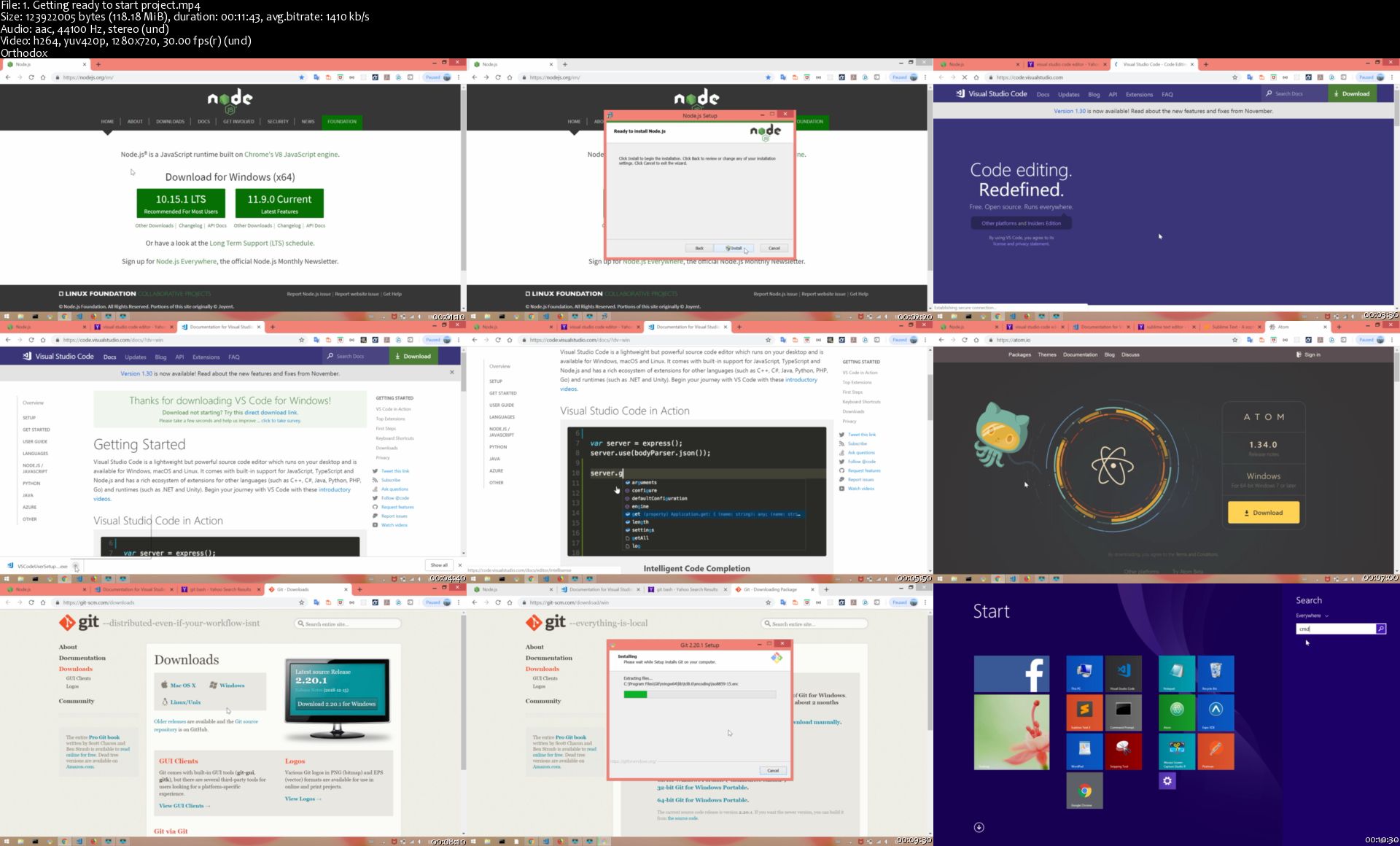
Task: Open the purple PC settings gear tile
Action: (x=1167, y=781)
